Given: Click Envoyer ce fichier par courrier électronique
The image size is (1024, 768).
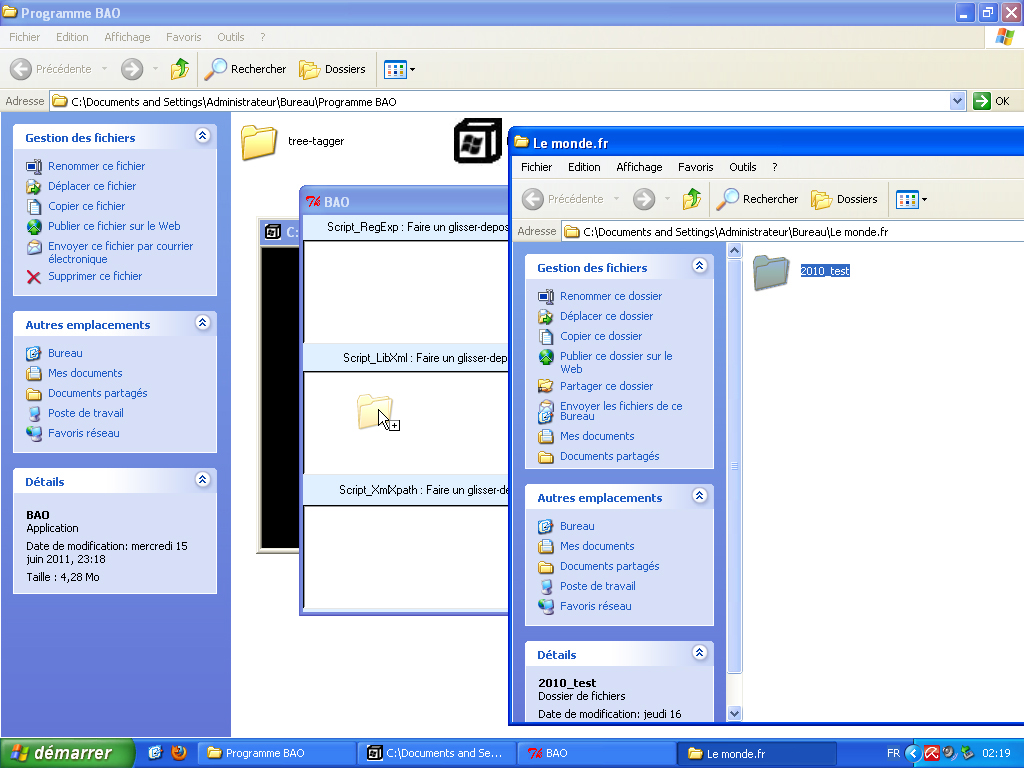Looking at the screenshot, I should (x=120, y=252).
